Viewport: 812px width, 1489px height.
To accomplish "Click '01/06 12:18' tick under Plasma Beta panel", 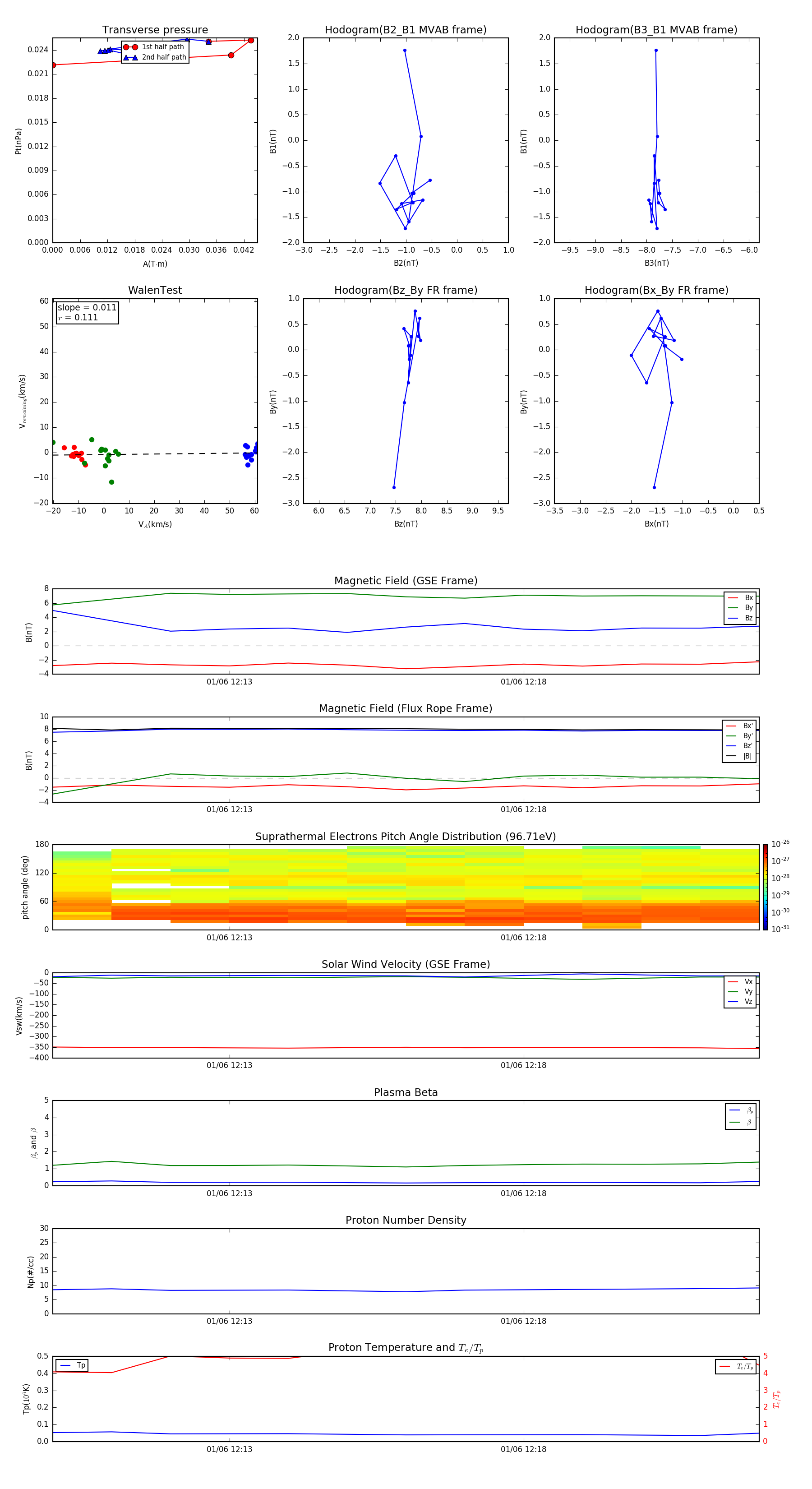I will coord(524,1193).
